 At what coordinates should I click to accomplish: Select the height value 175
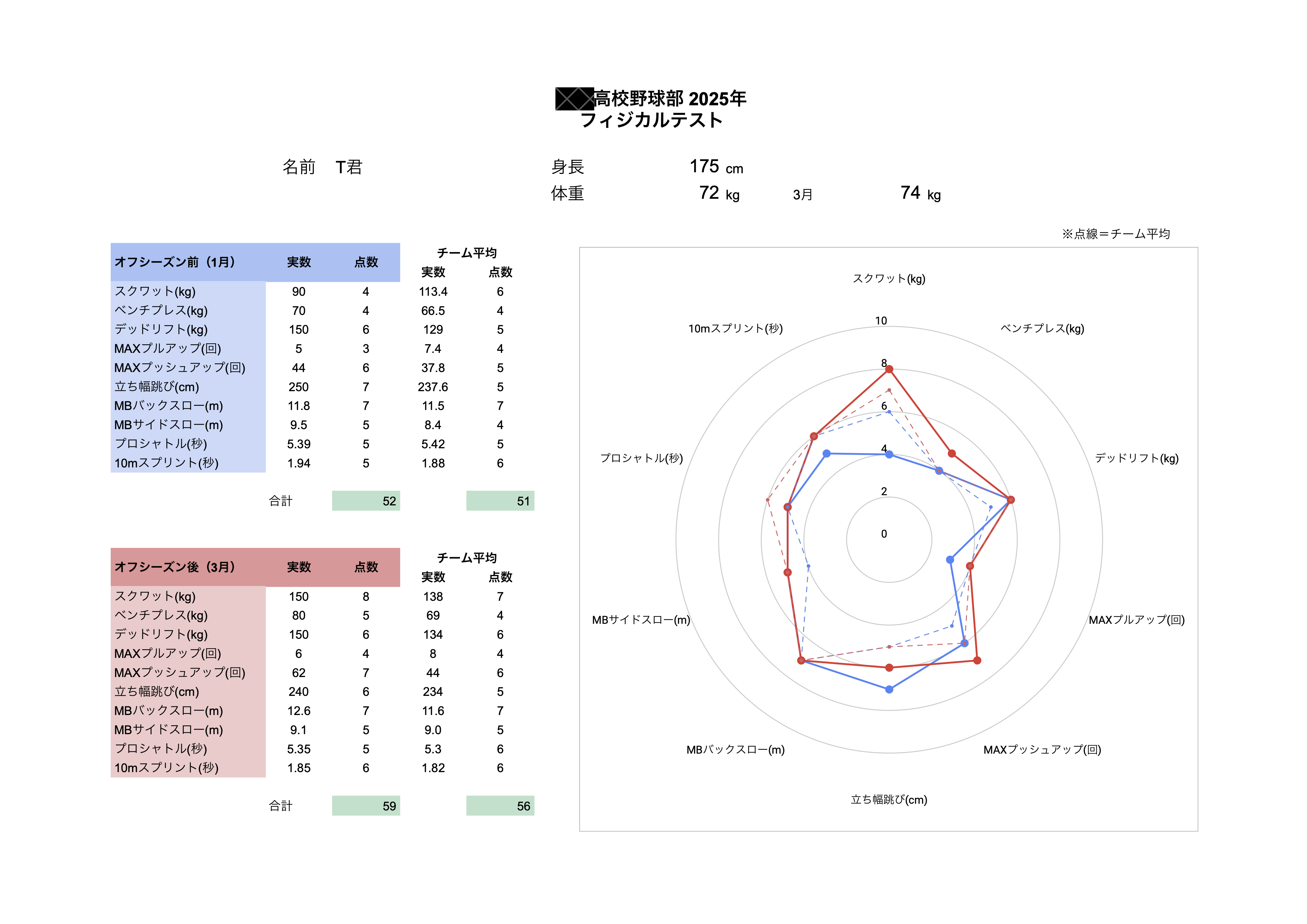(704, 166)
